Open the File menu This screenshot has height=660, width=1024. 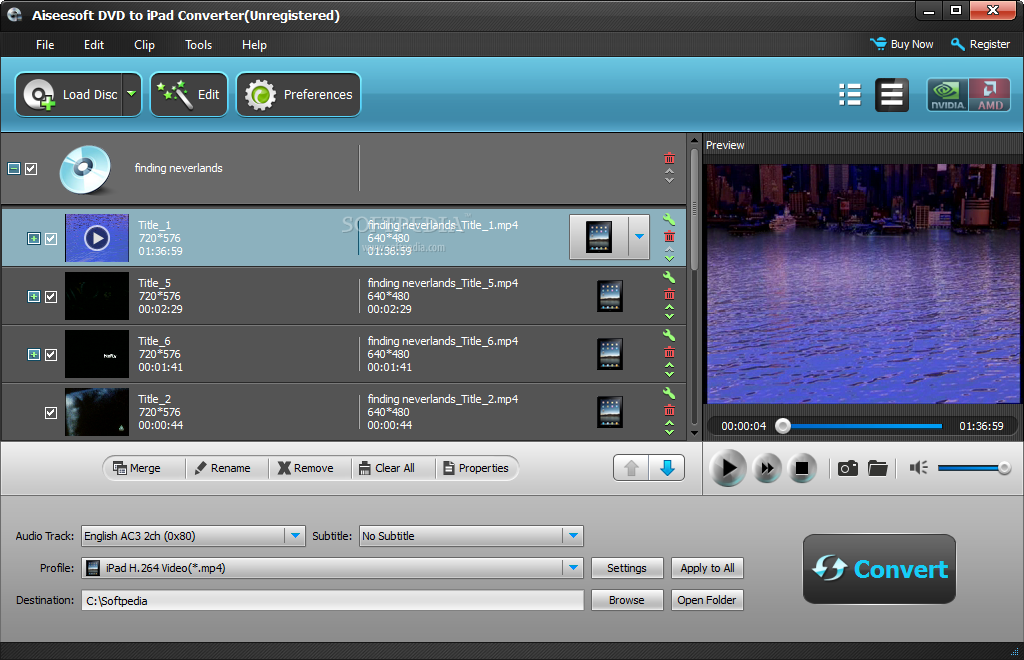[45, 45]
